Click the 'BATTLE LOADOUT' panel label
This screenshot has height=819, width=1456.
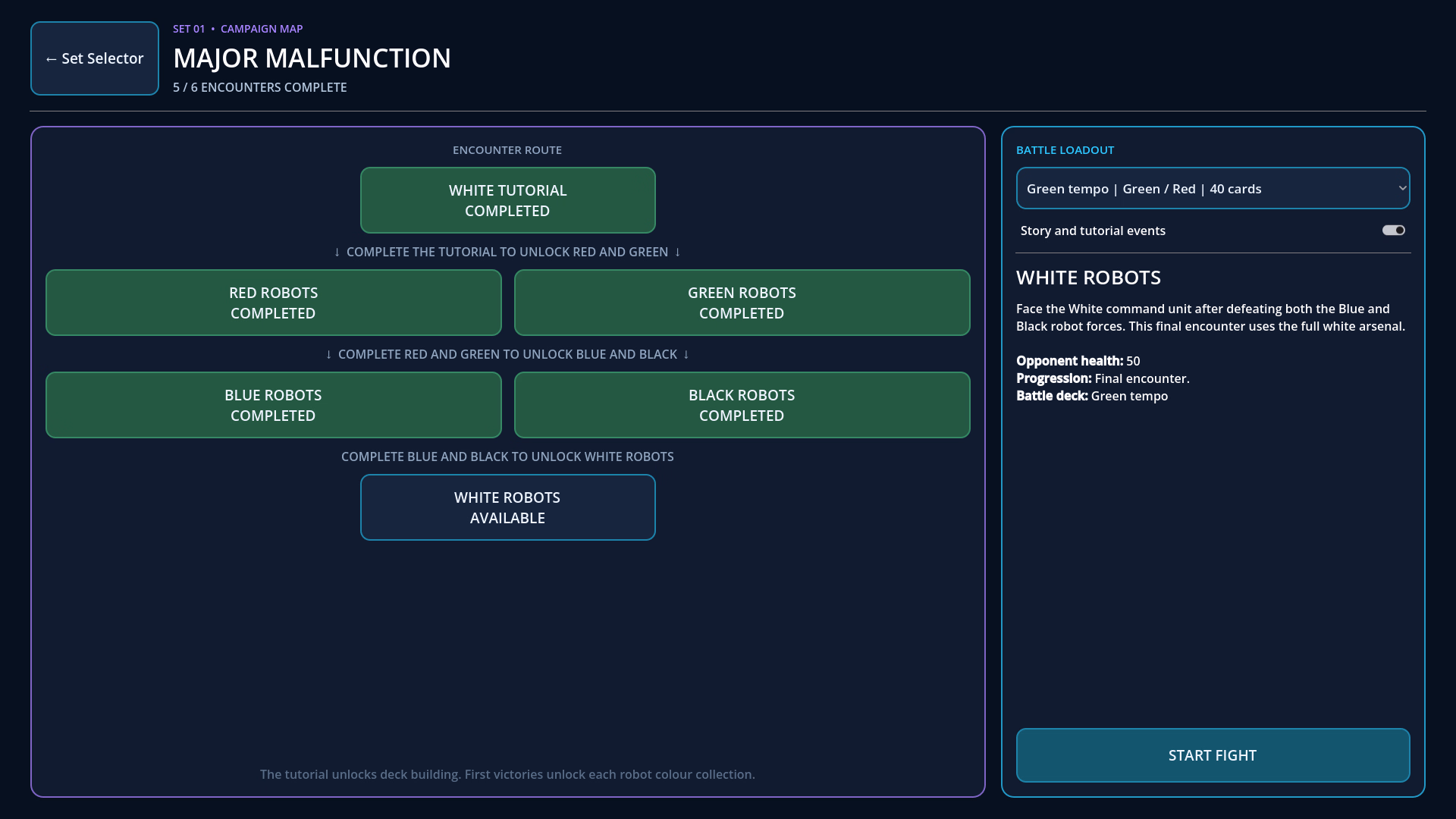pyautogui.click(x=1065, y=150)
